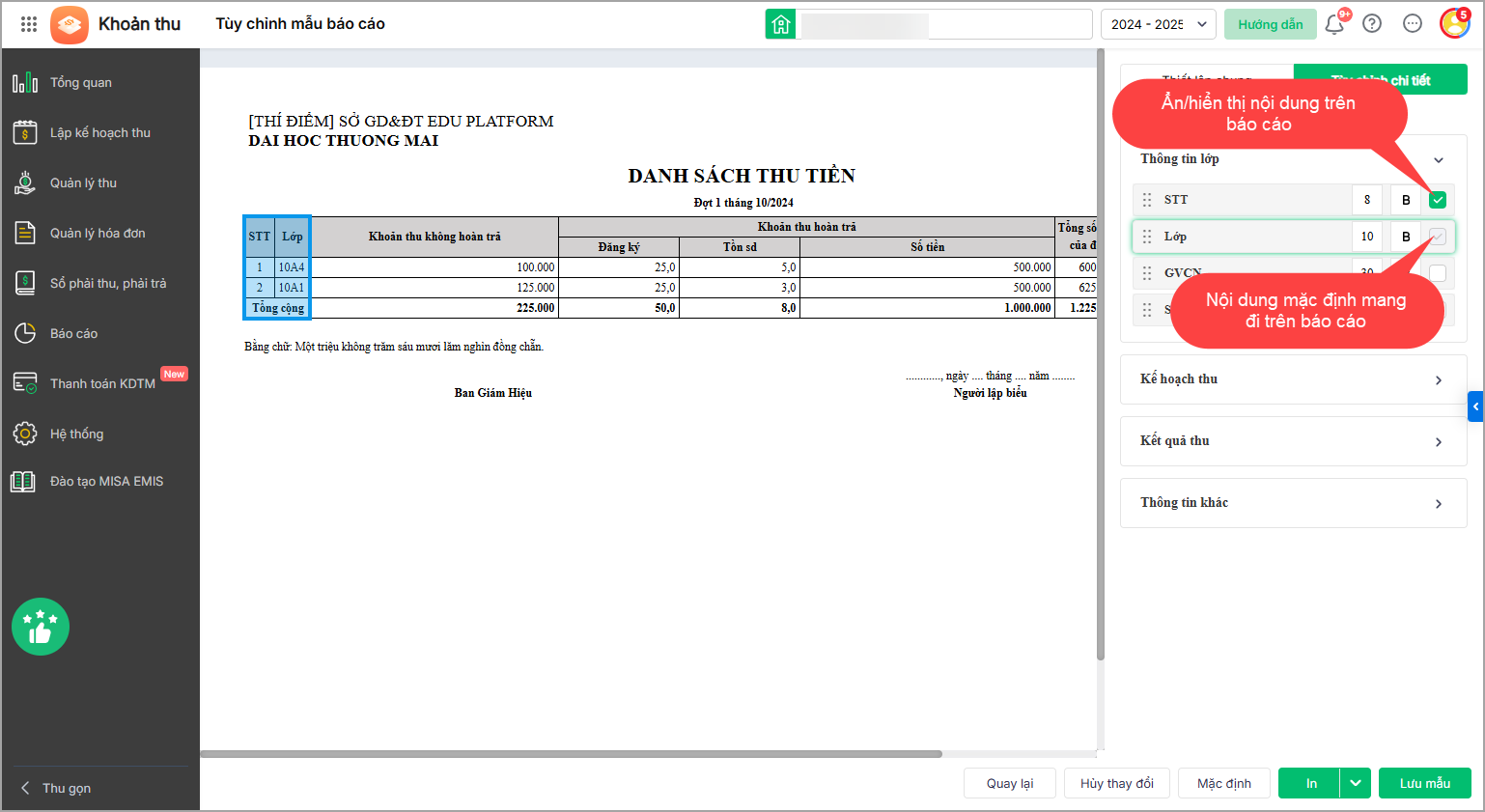Open the help question mark icon
The width and height of the screenshot is (1485, 812).
click(x=1372, y=24)
